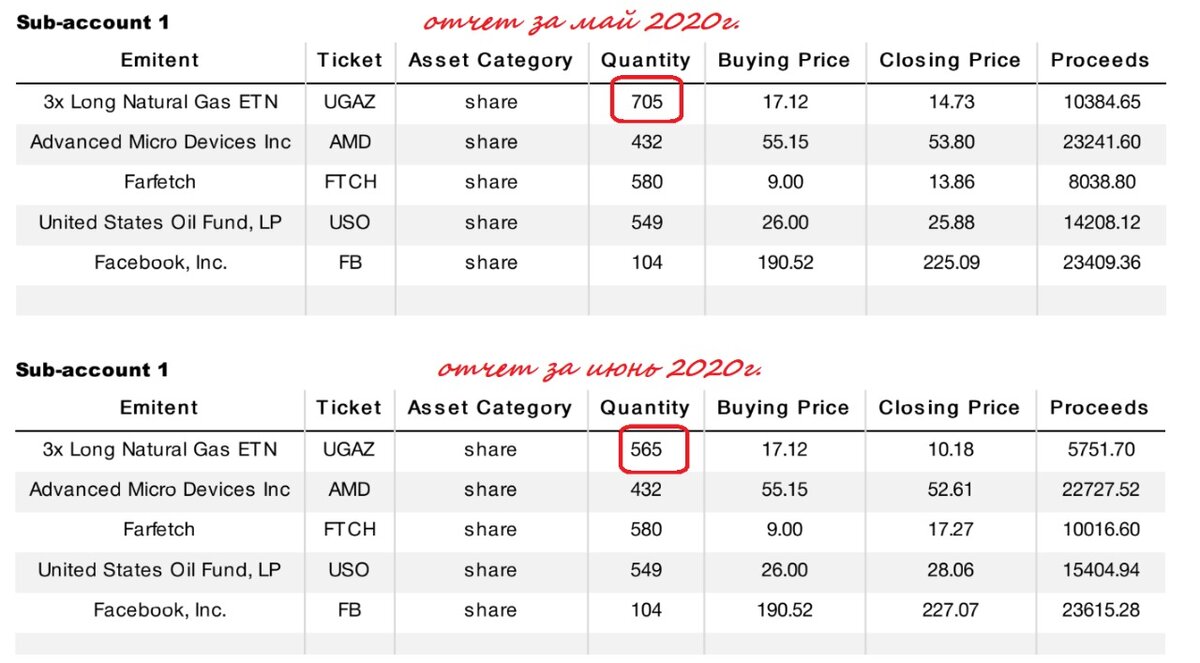The image size is (1200, 663).
Task: Click the circled quantity 705 in May report
Action: pyautogui.click(x=647, y=101)
